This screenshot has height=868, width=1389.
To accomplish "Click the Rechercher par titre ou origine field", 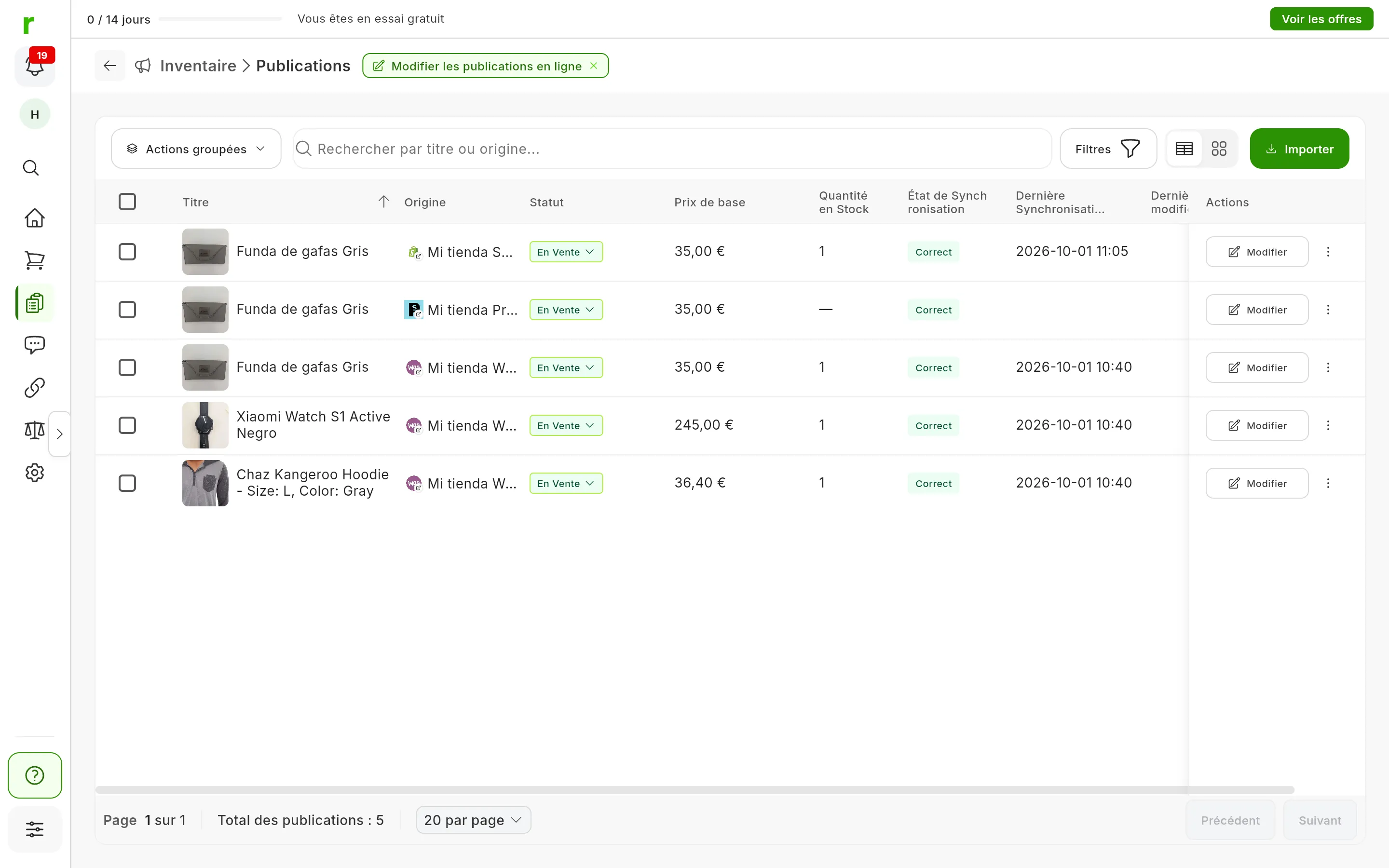I will [x=672, y=149].
